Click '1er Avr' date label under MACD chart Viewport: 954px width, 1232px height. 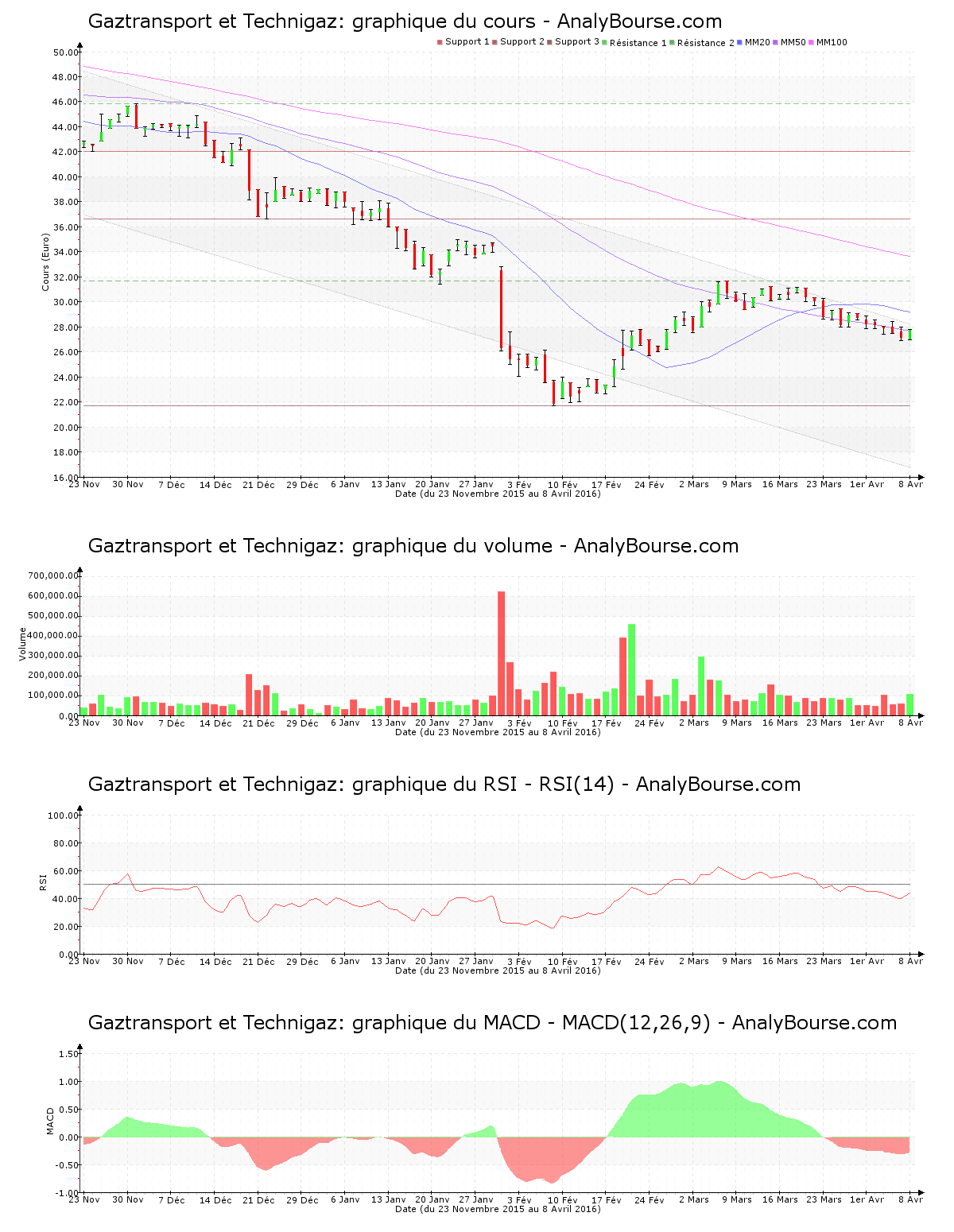point(867,1199)
